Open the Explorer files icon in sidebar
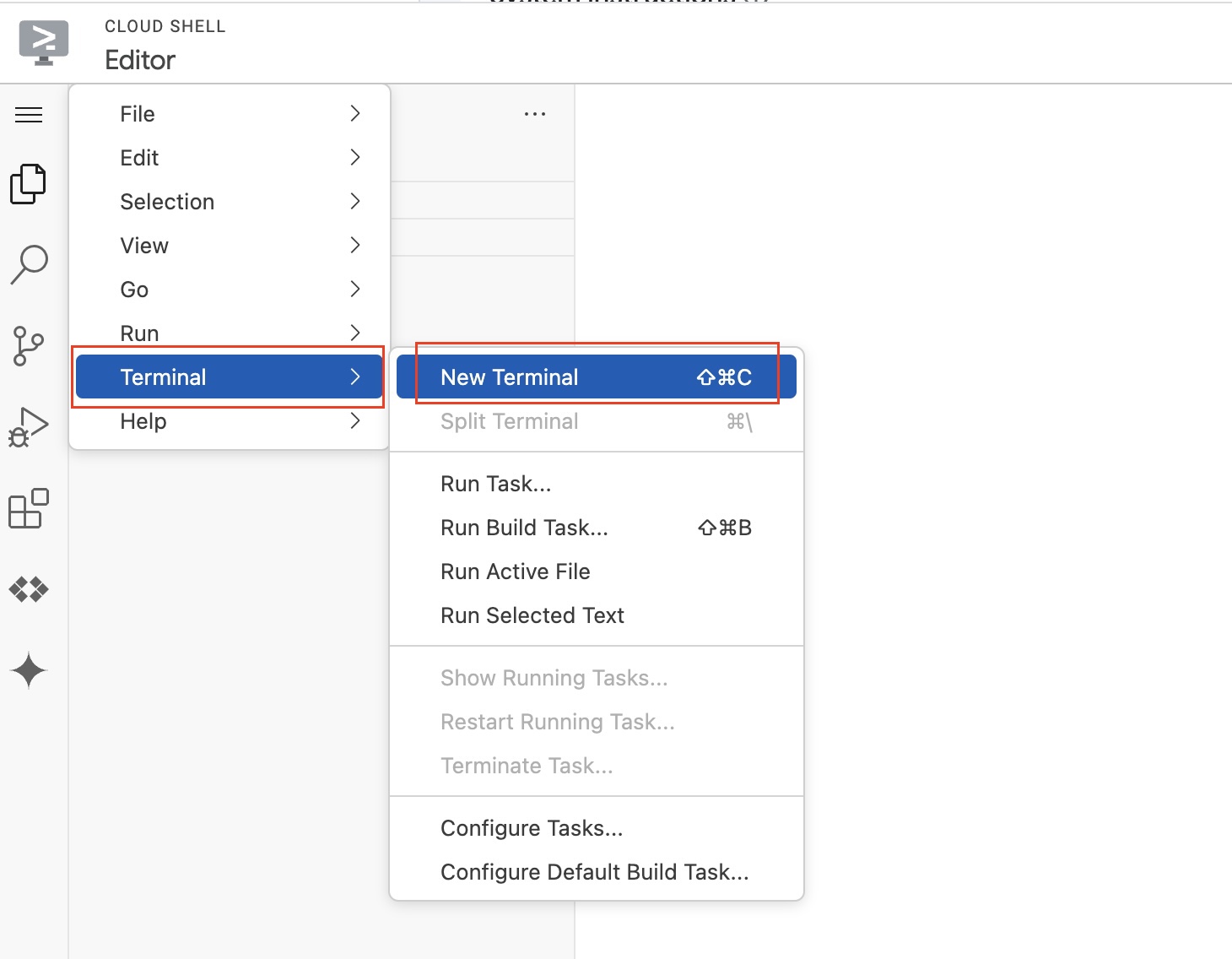Screen dimensions: 1232x959 29,184
